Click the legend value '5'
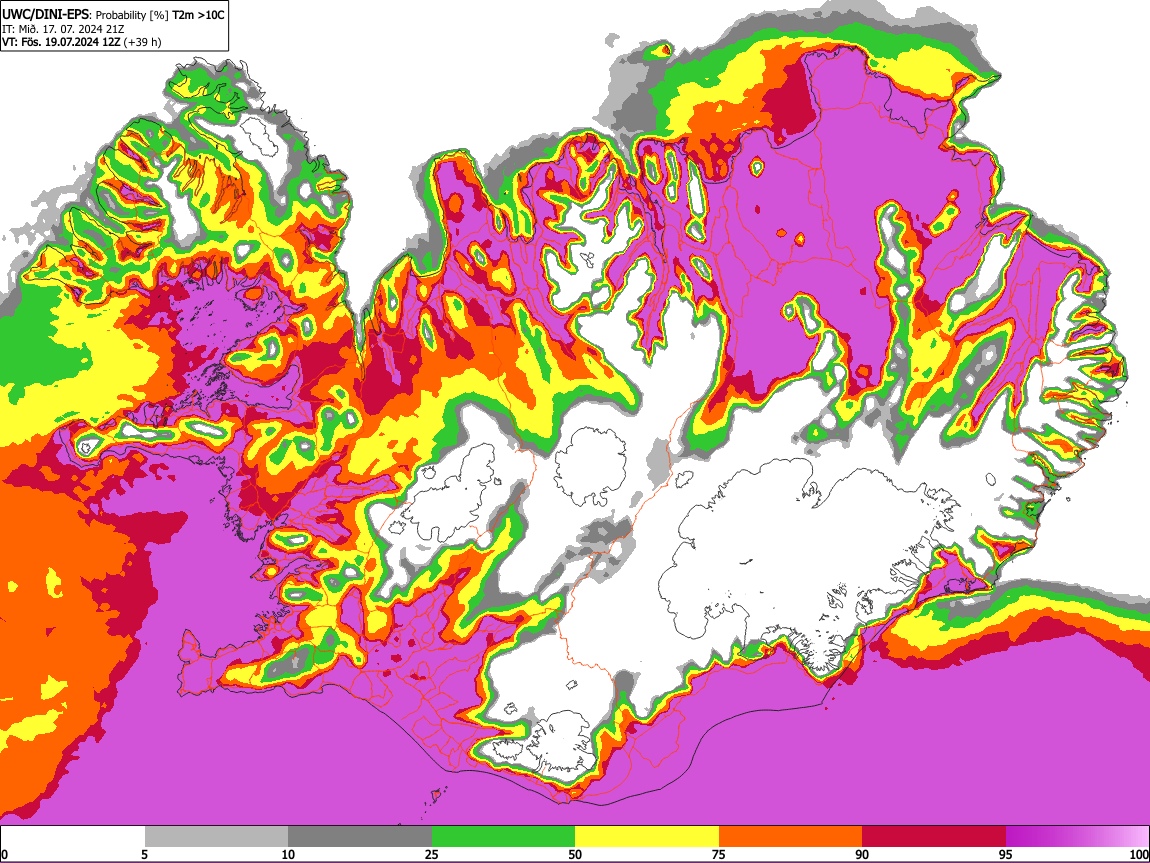The height and width of the screenshot is (863, 1150). tap(144, 854)
